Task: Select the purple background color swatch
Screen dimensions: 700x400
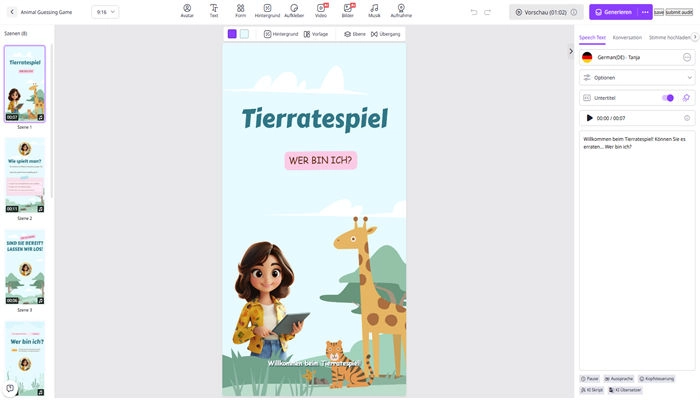Action: click(232, 34)
